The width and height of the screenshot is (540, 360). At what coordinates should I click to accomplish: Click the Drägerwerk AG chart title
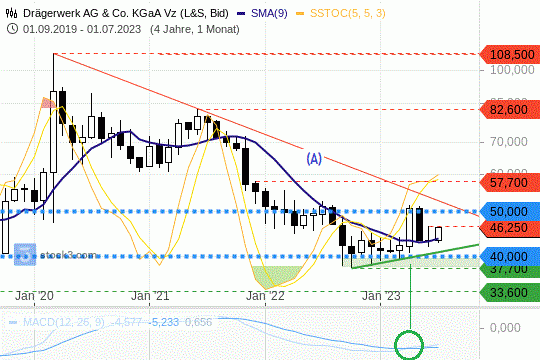click(x=126, y=13)
